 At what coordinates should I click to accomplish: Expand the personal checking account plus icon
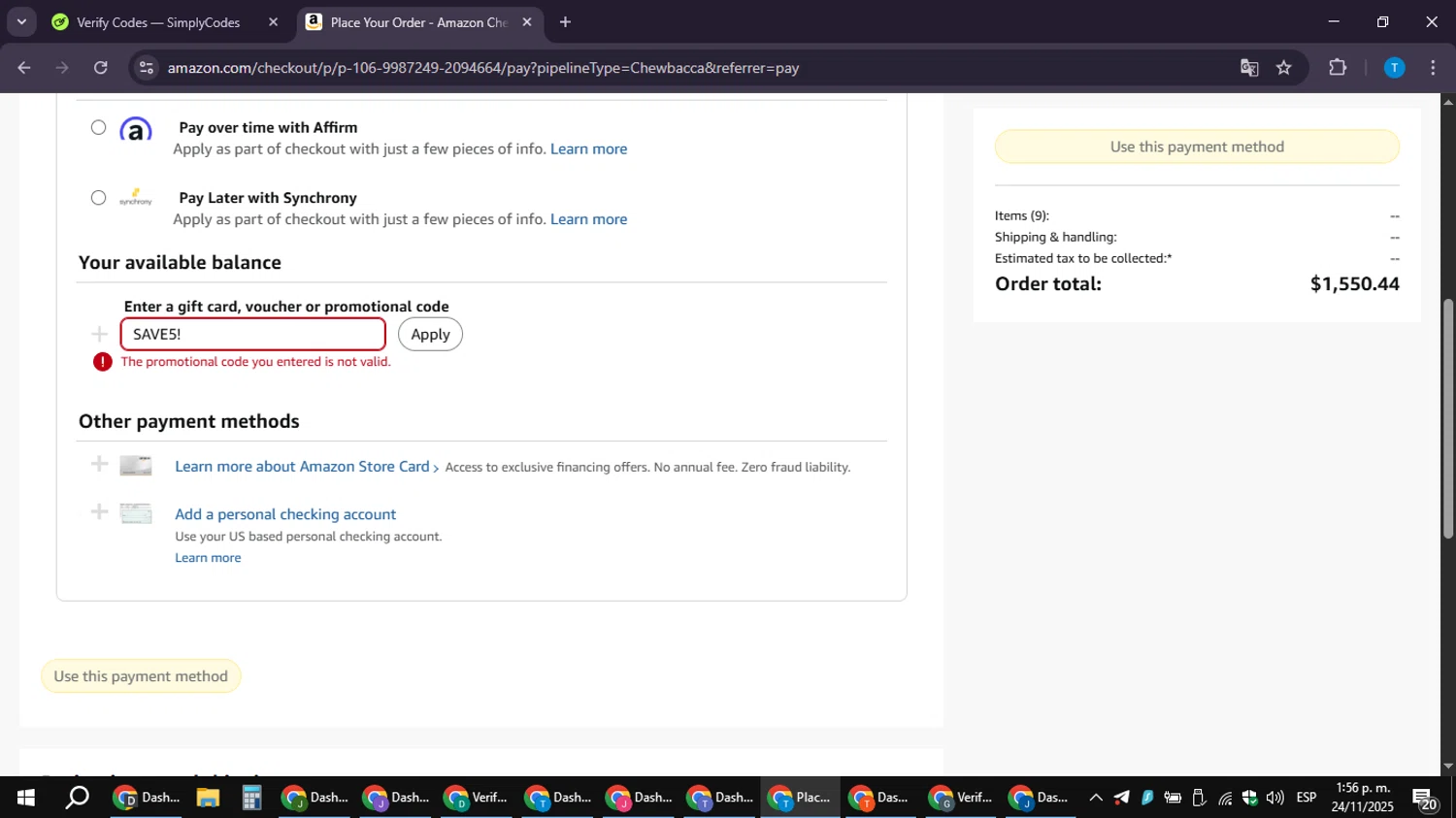99,511
